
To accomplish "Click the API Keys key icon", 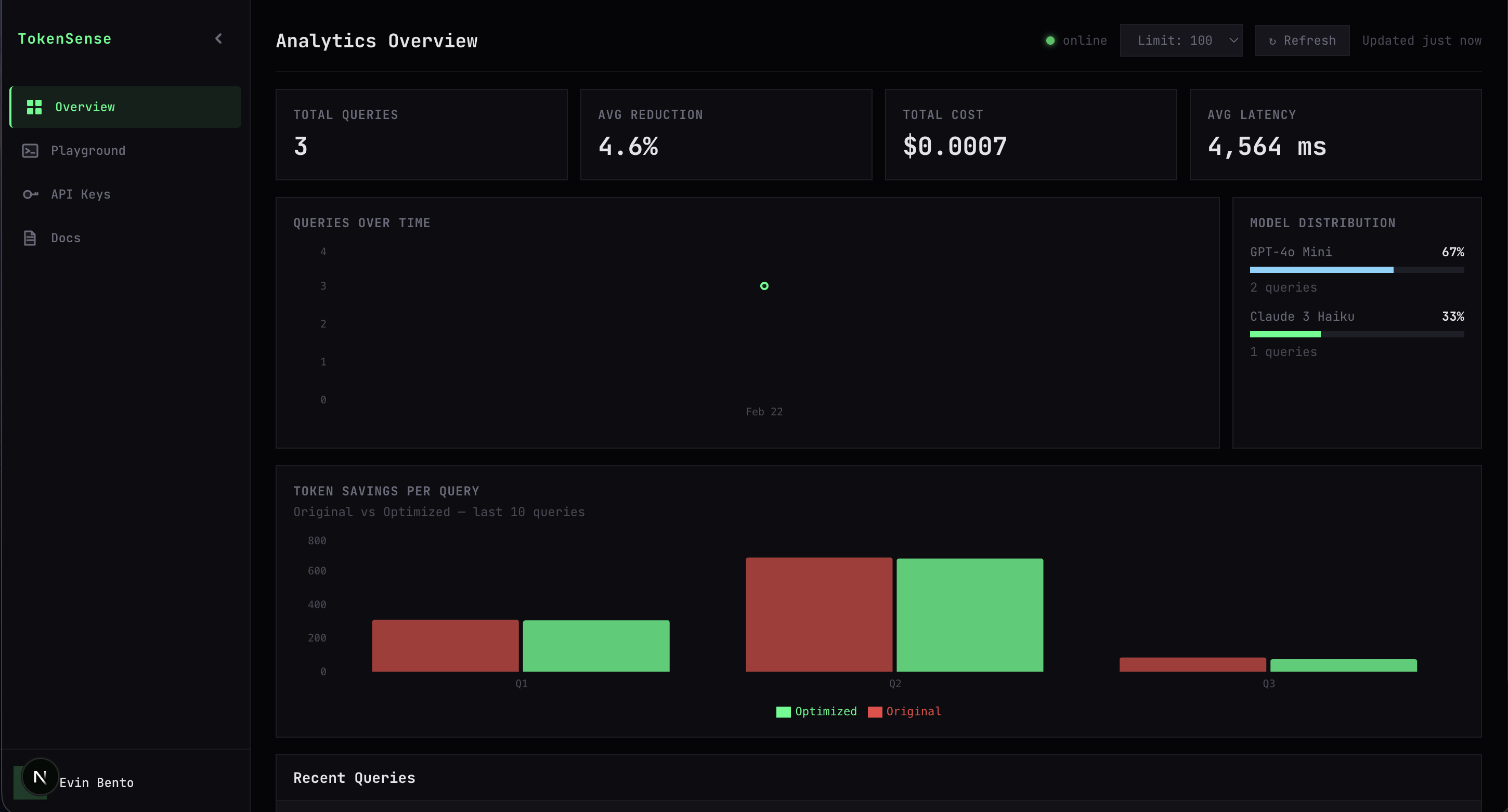I will [x=30, y=194].
